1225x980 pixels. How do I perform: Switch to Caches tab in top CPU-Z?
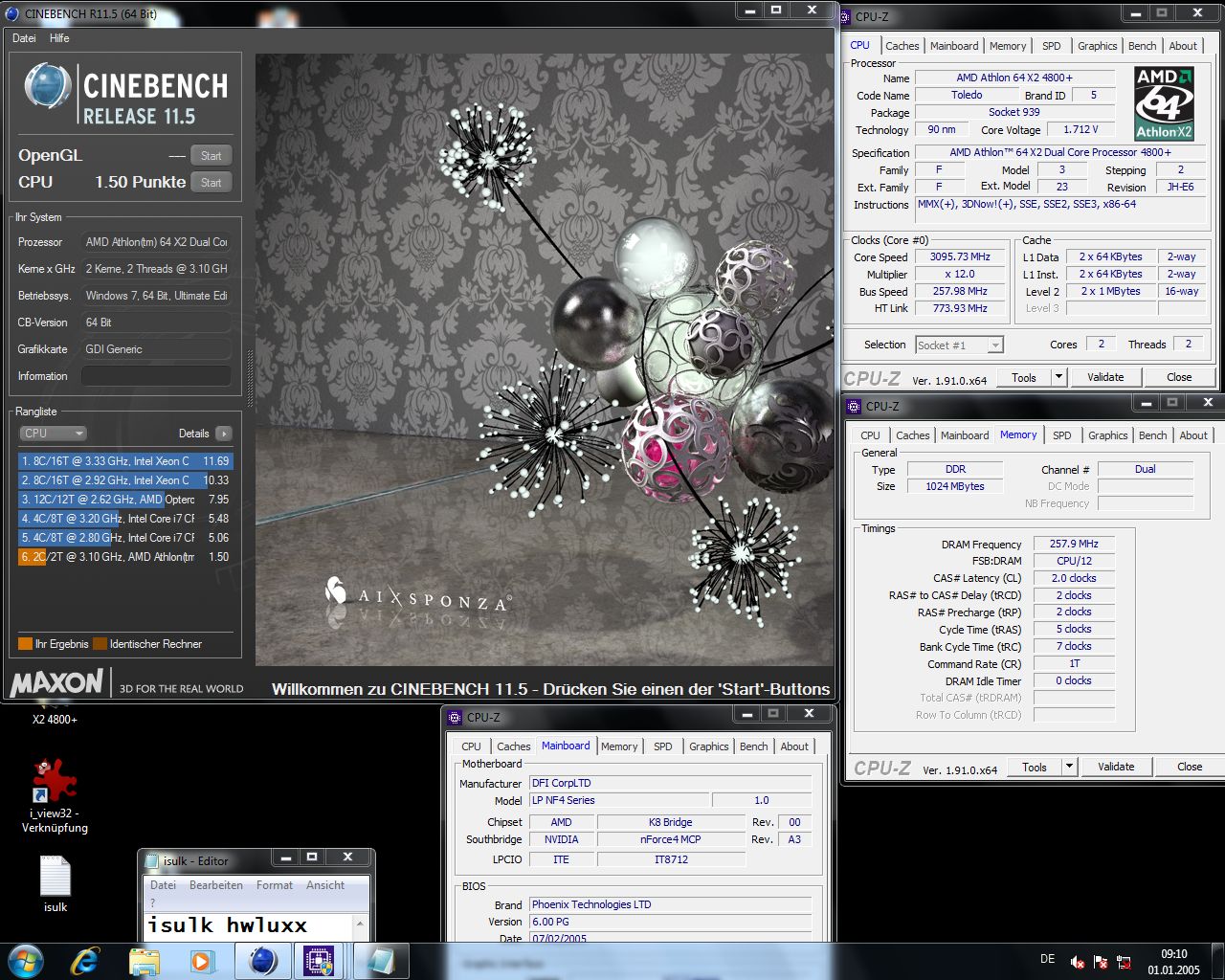pos(902,46)
